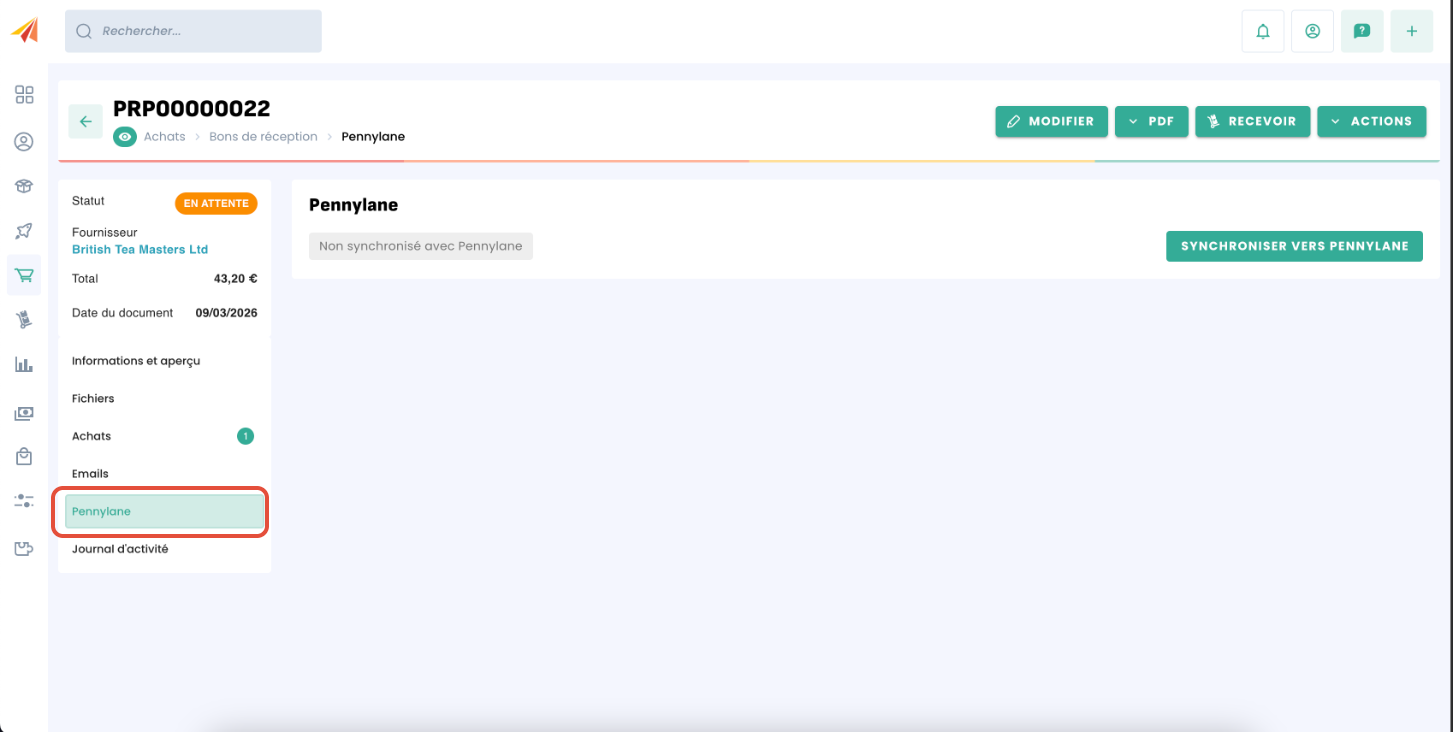Open the British Tea Masters Ltd supplier link
The image size is (1453, 732).
click(140, 249)
